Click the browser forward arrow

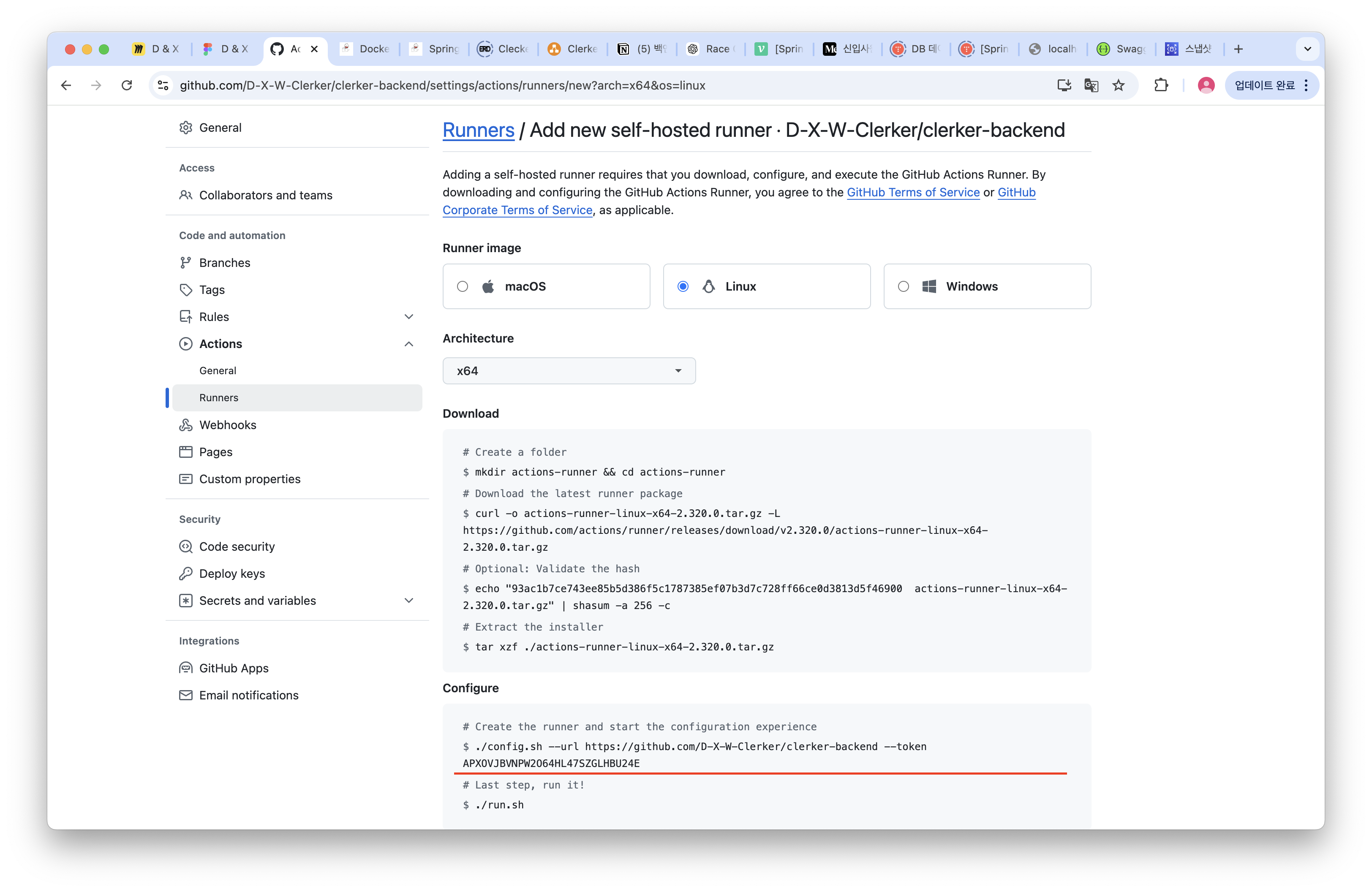click(96, 85)
